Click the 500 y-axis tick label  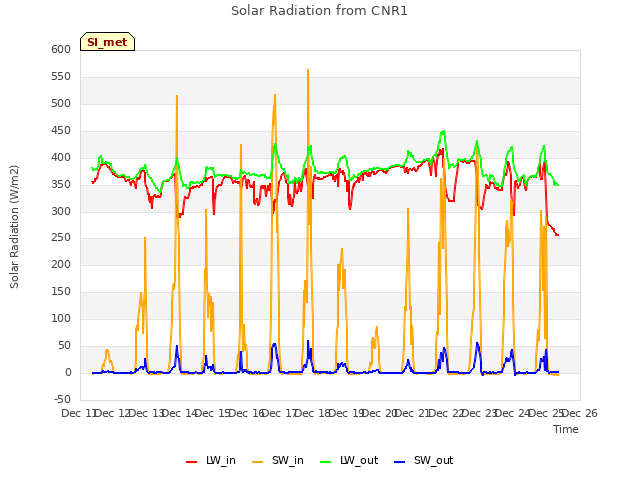(x=61, y=103)
